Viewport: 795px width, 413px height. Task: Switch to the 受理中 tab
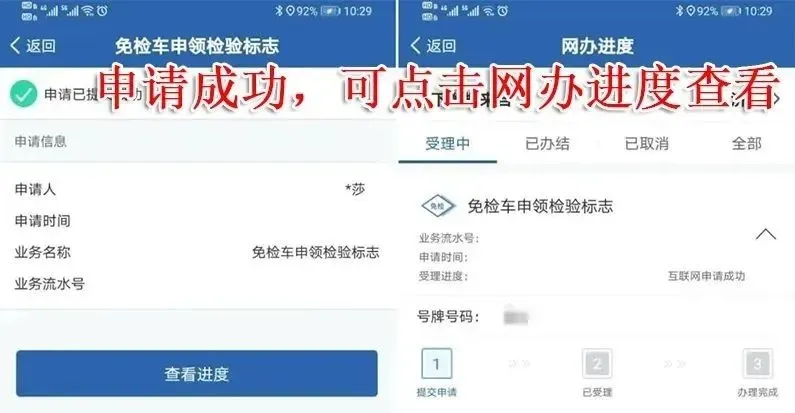coord(447,144)
